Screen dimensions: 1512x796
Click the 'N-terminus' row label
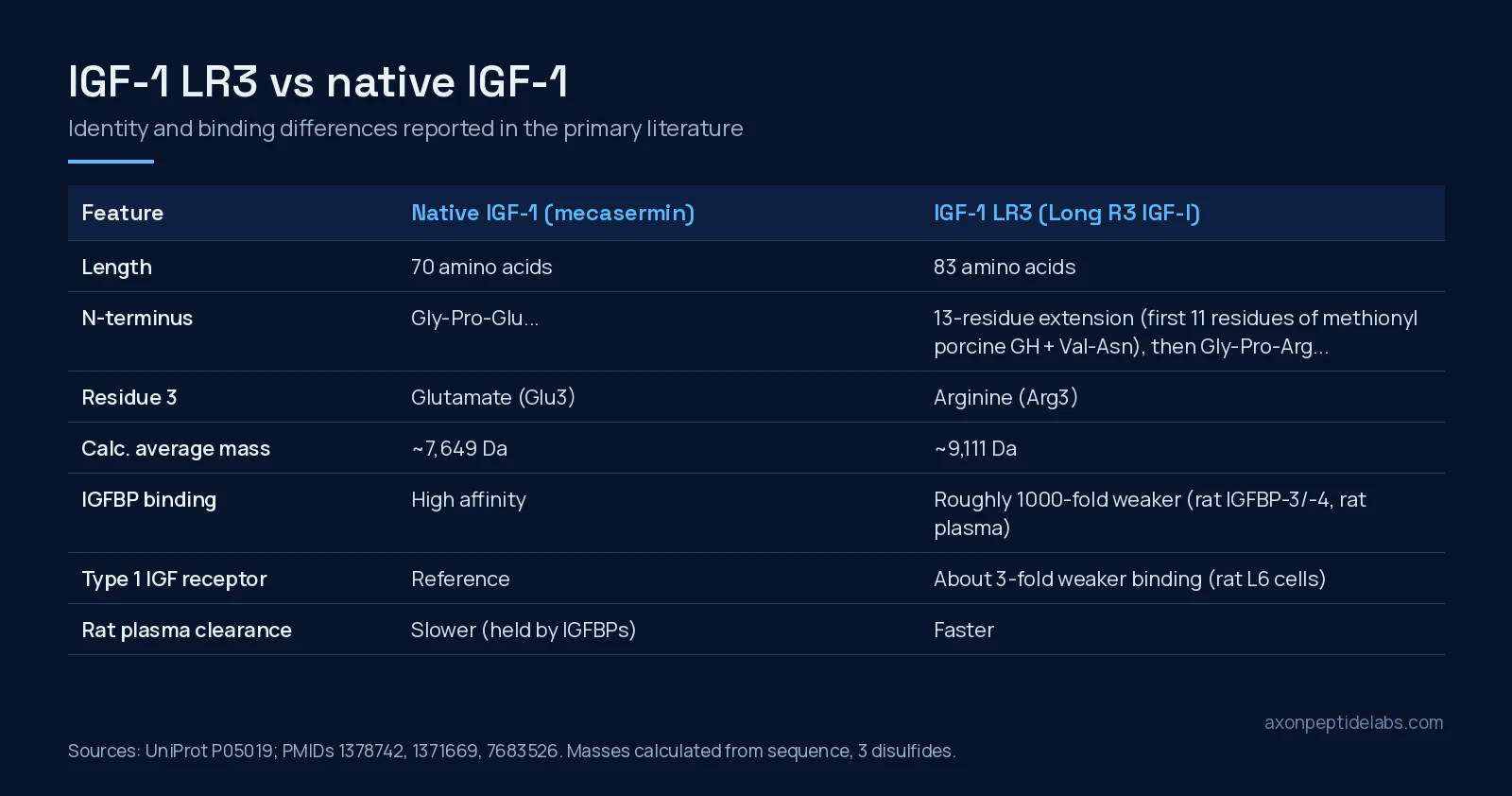click(137, 319)
